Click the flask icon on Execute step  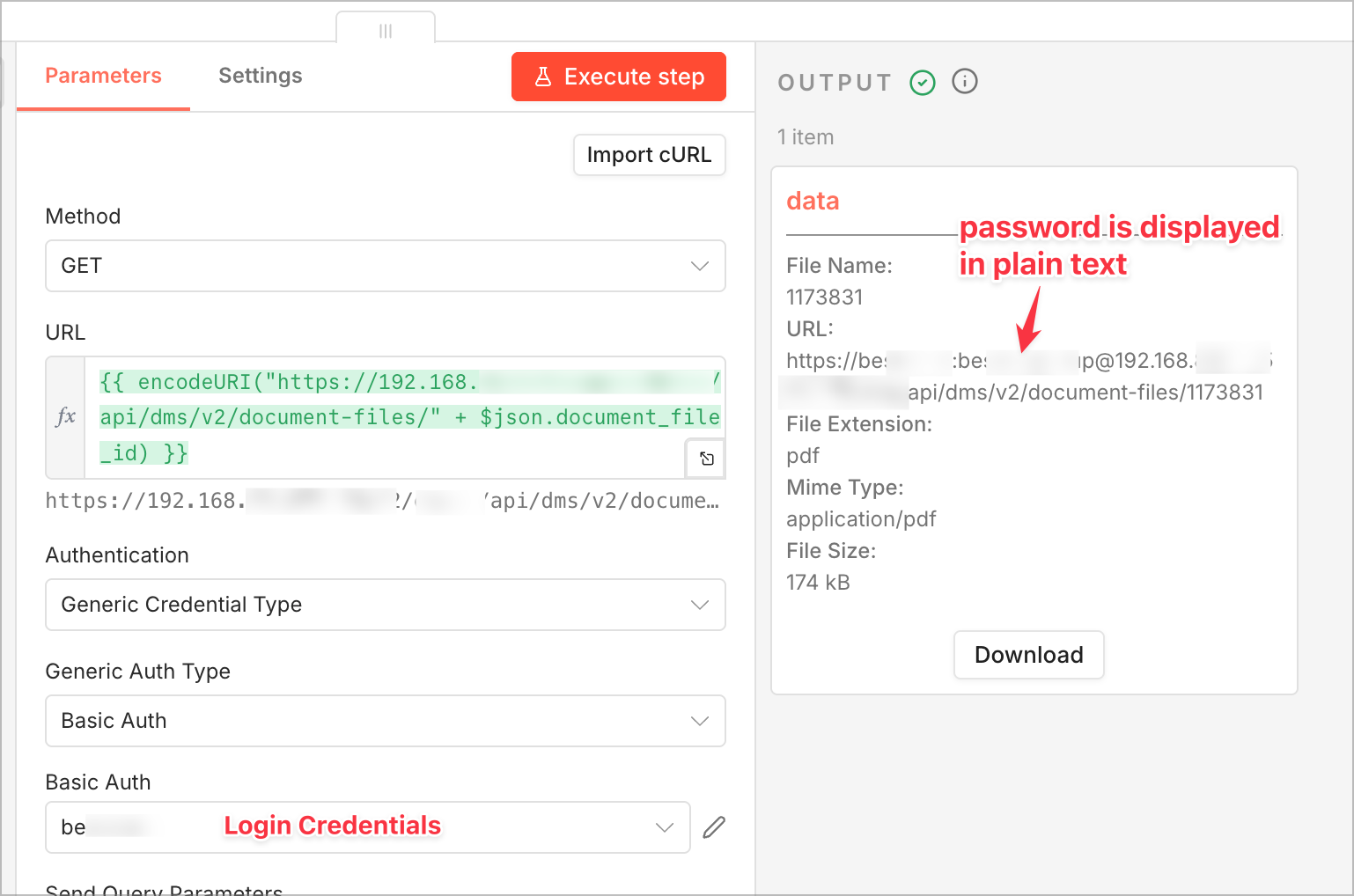(543, 77)
